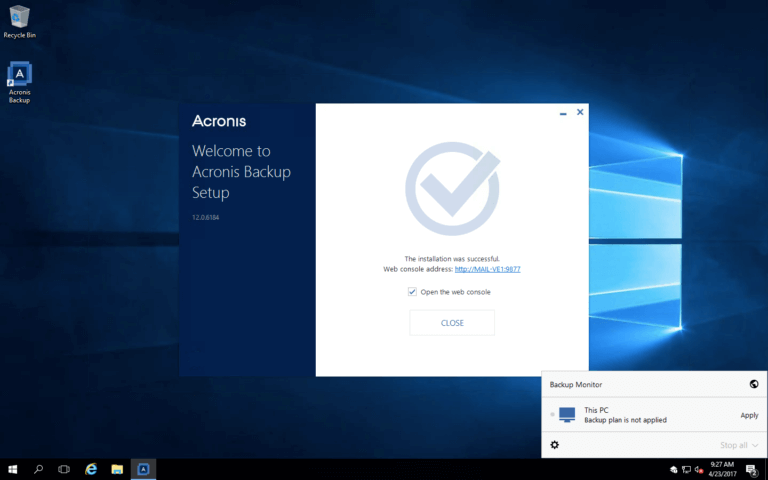Open Task View on the taskbar
Viewport: 768px width, 480px height.
tap(64, 469)
